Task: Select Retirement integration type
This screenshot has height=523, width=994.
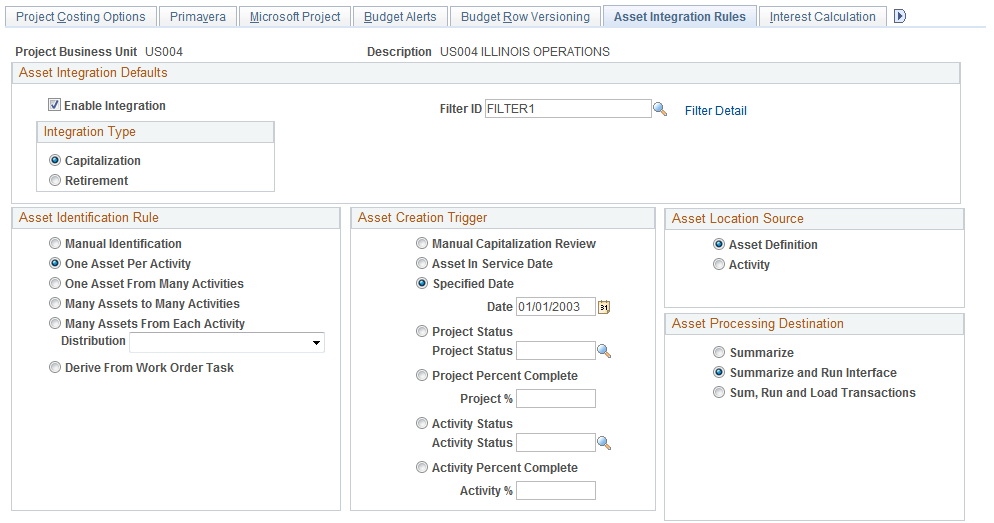Action: click(55, 181)
